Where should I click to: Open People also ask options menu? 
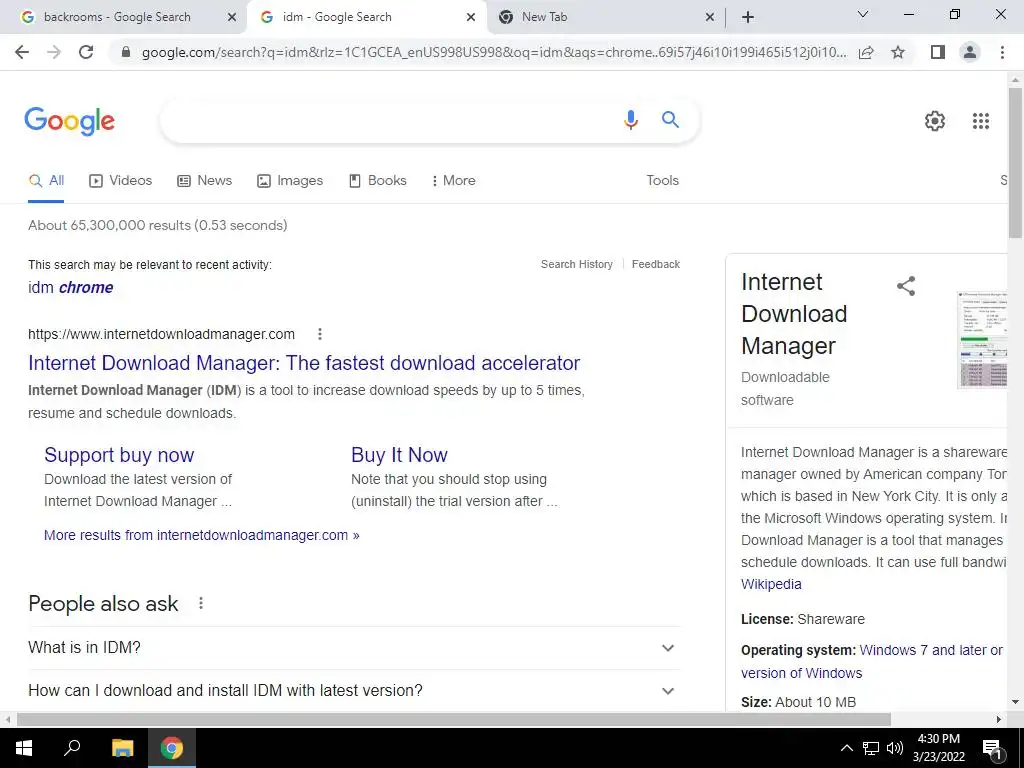[200, 603]
